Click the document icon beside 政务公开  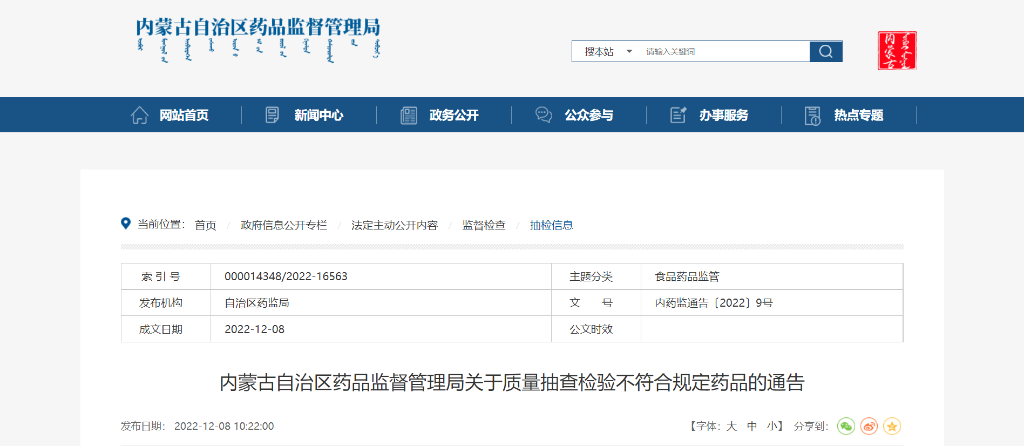[408, 115]
